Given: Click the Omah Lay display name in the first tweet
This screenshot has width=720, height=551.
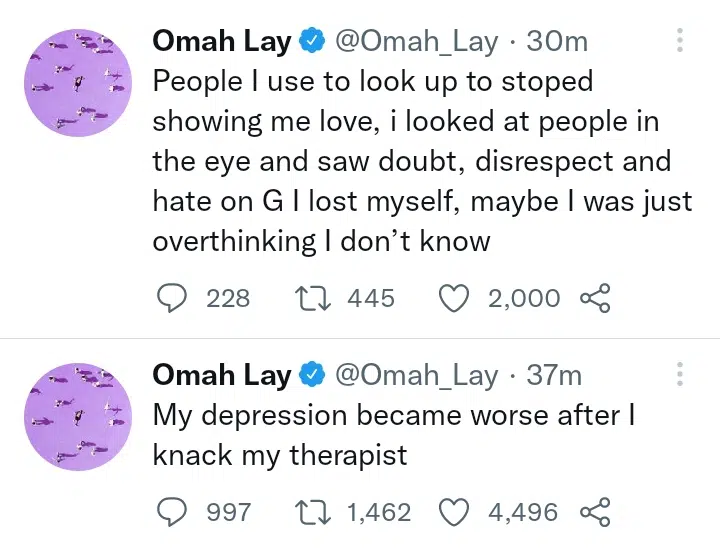Looking at the screenshot, I should pyautogui.click(x=221, y=41).
